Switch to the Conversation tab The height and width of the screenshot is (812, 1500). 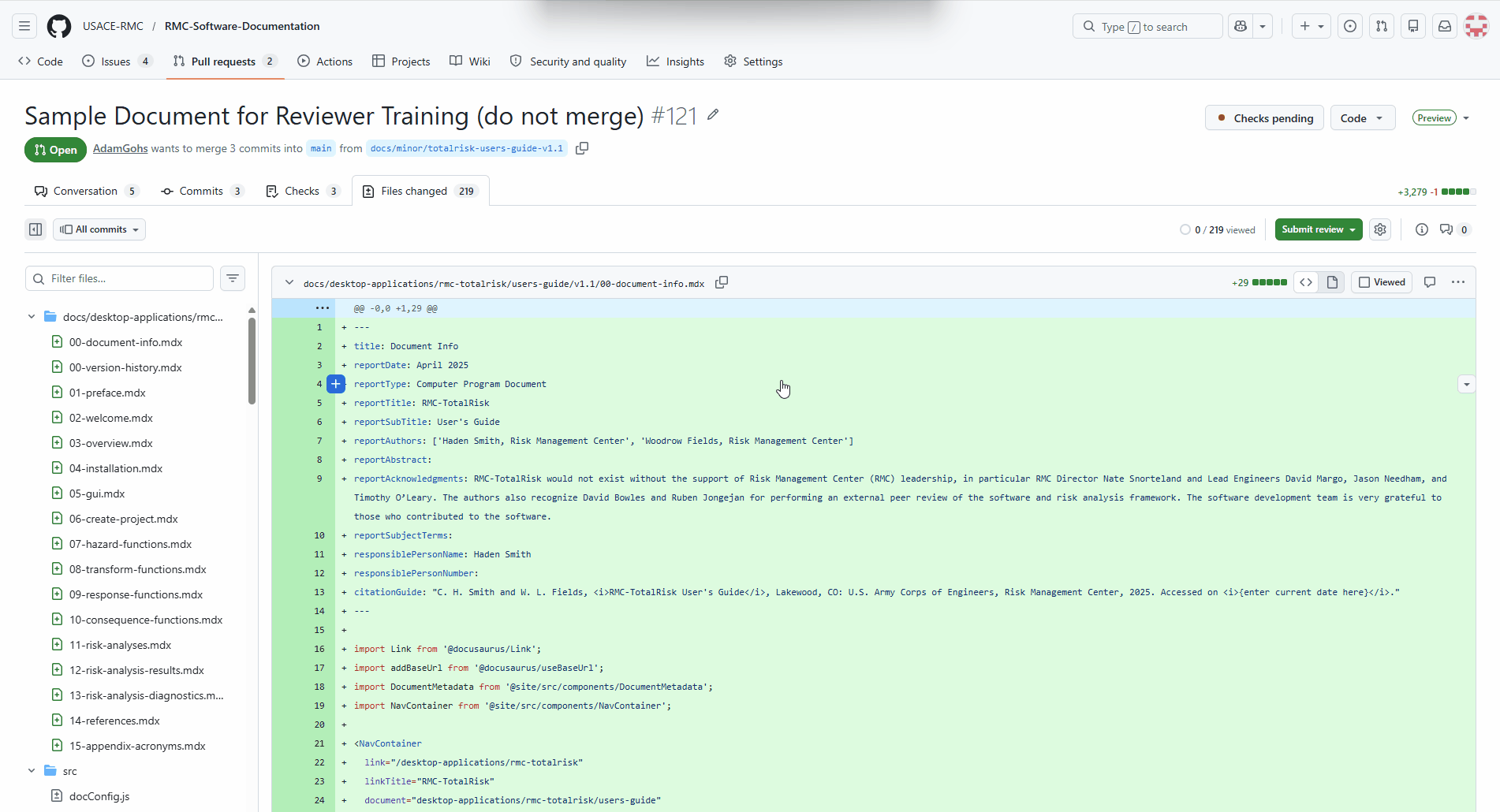87,191
